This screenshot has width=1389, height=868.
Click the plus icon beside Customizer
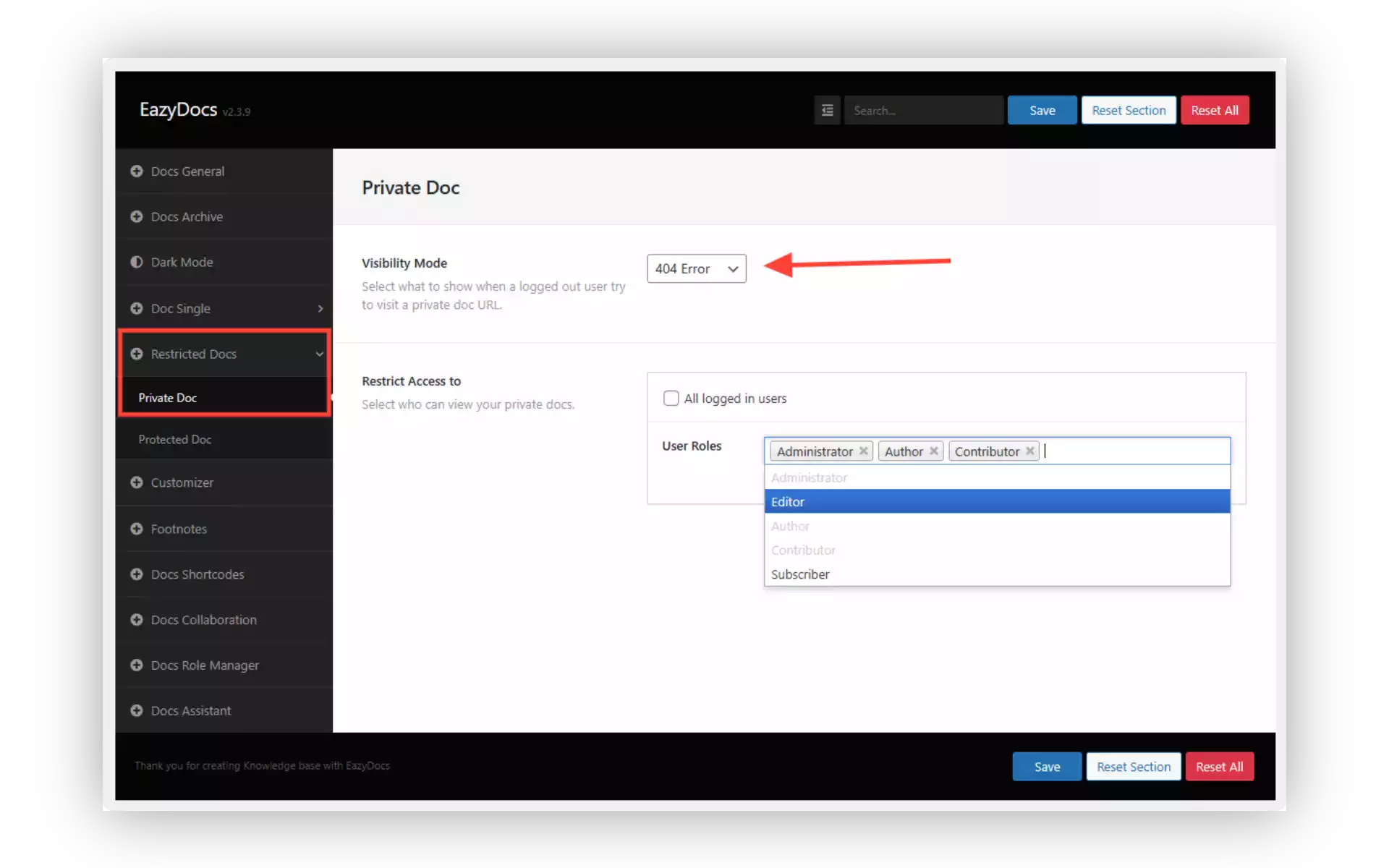(x=137, y=482)
